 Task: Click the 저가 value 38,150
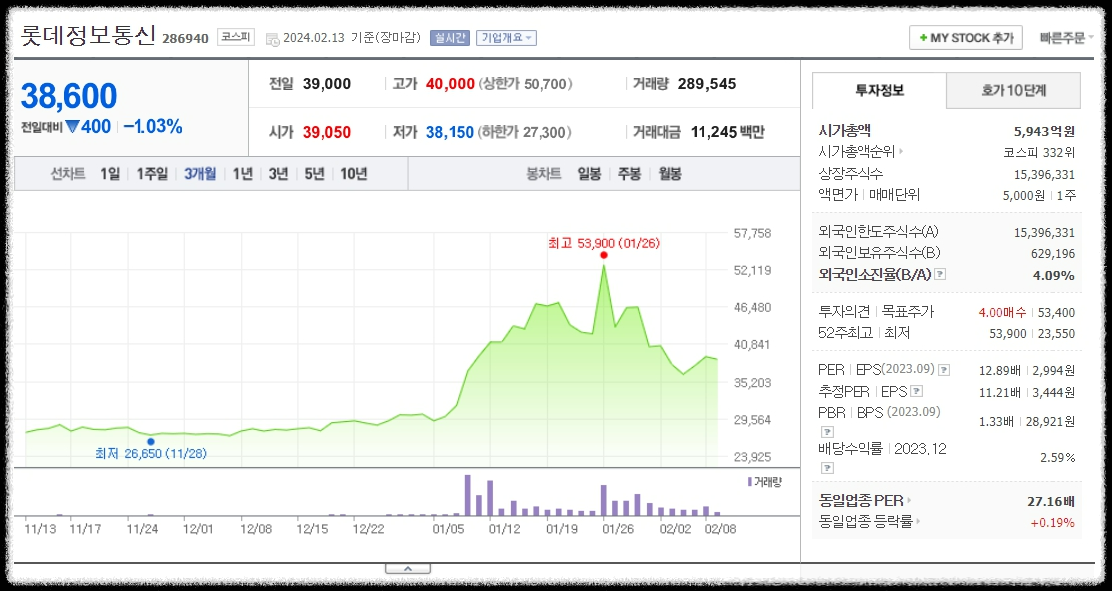click(450, 132)
